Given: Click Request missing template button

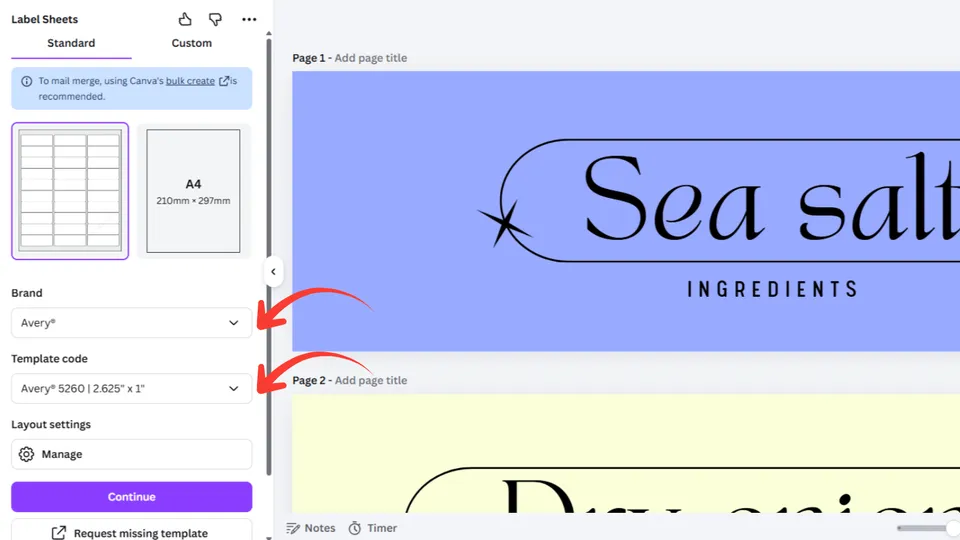Looking at the screenshot, I should point(132,530).
